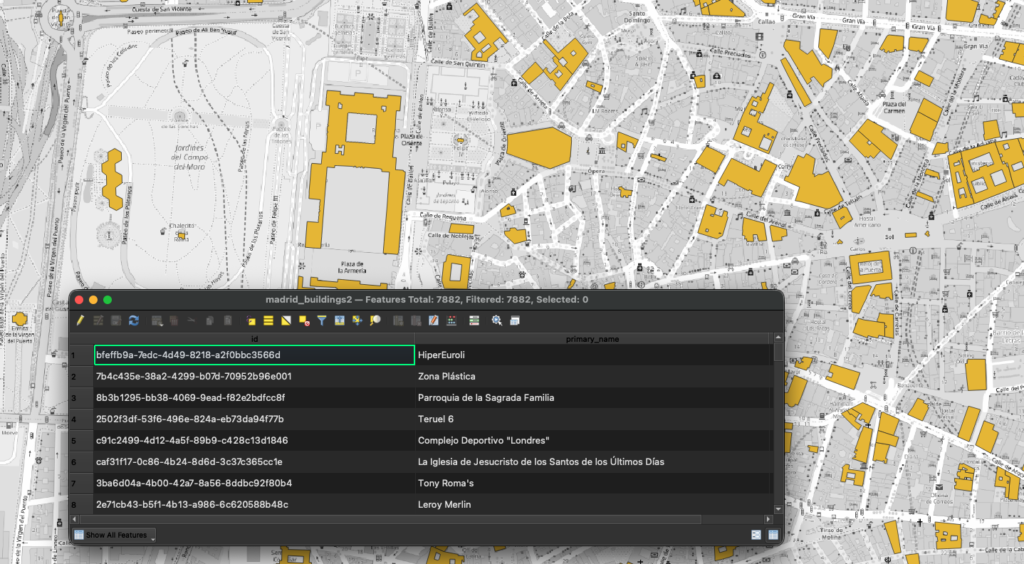
Task: Click the id cell starting 2502f3df
Action: (255, 419)
